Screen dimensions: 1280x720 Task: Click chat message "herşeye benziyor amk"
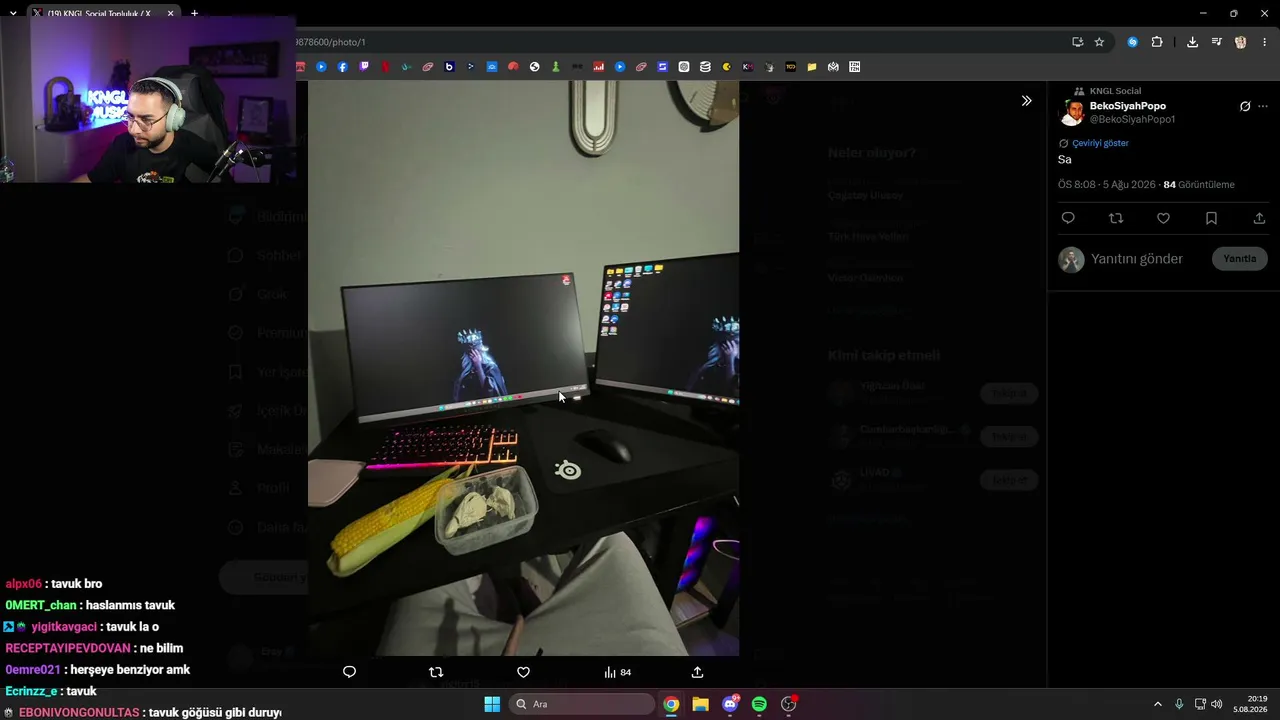pos(130,670)
